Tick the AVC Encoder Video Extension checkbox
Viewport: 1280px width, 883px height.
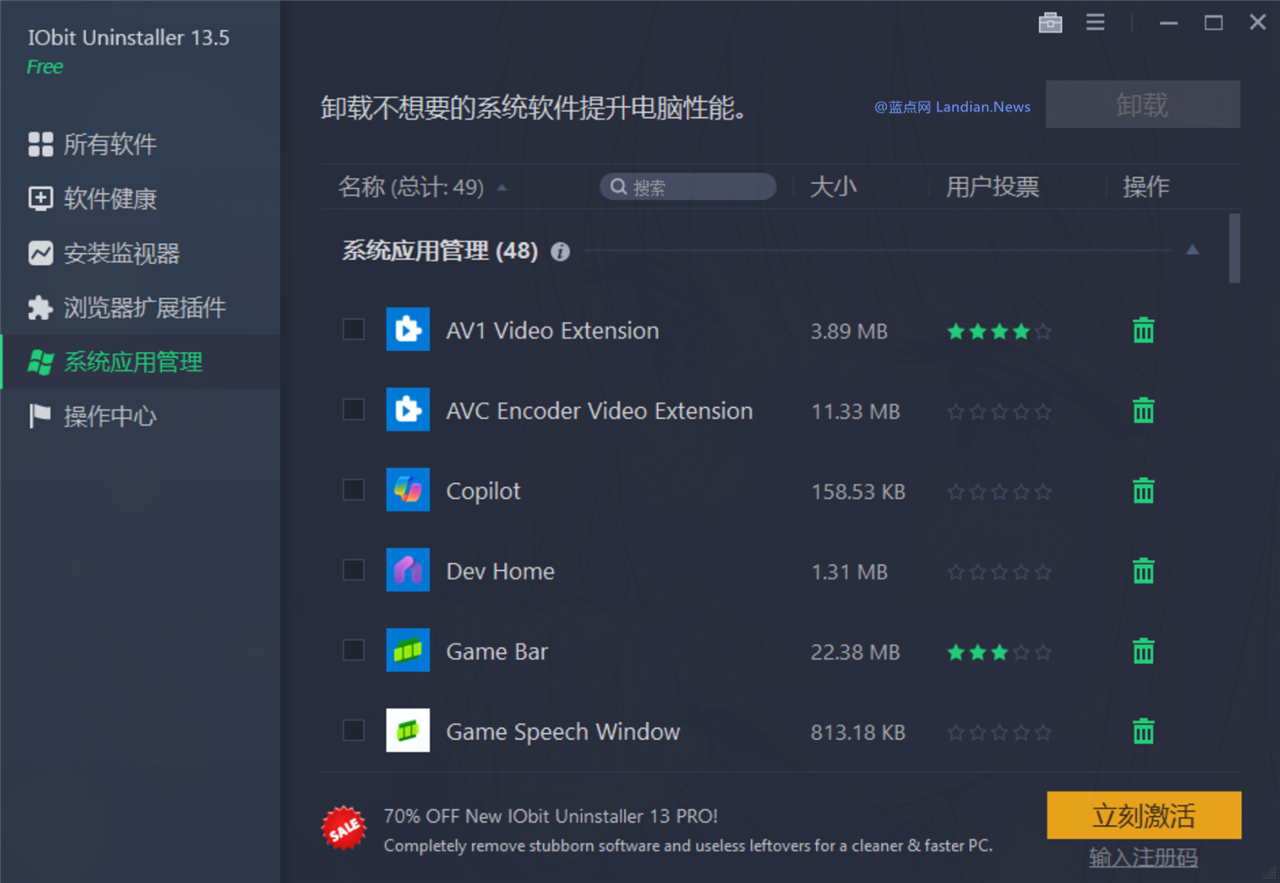point(354,409)
